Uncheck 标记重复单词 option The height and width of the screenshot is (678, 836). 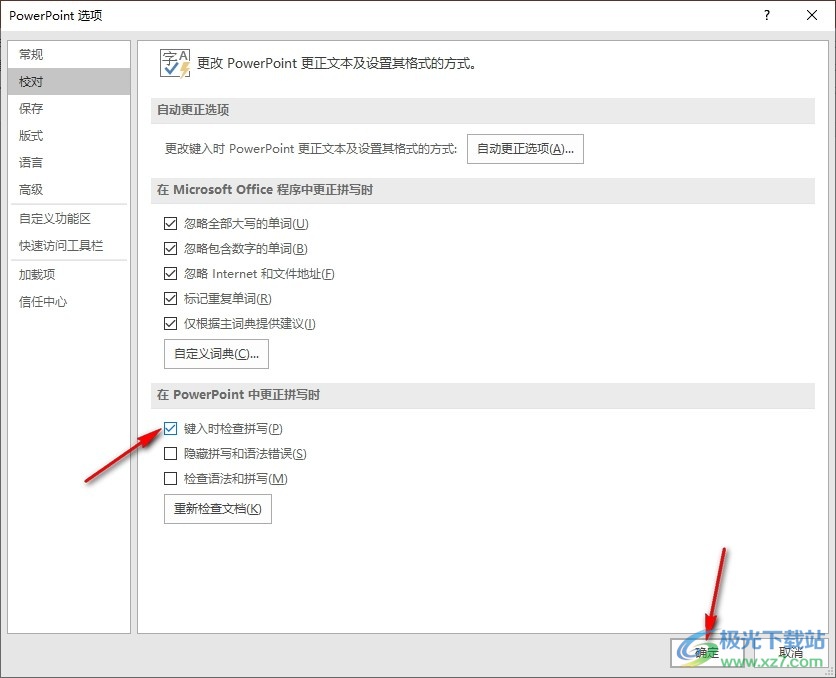pos(170,299)
